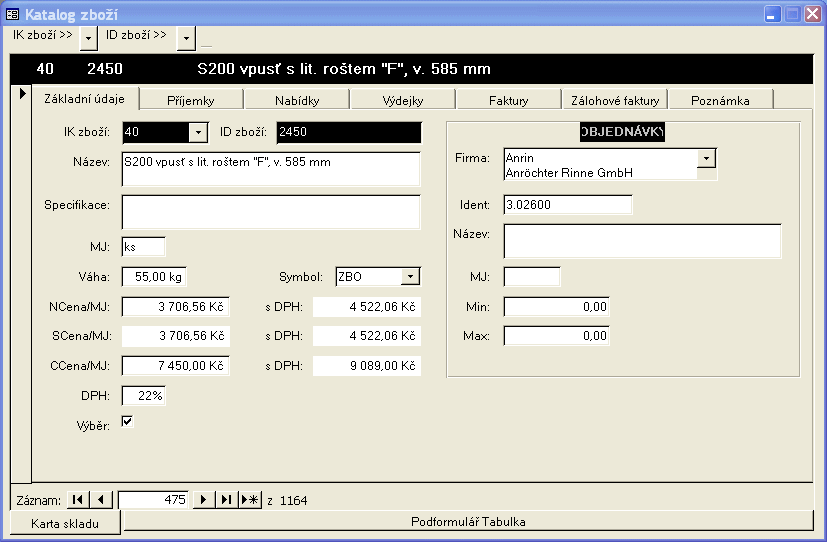Expand the Firma combo box
The height and width of the screenshot is (542, 827).
point(706,158)
